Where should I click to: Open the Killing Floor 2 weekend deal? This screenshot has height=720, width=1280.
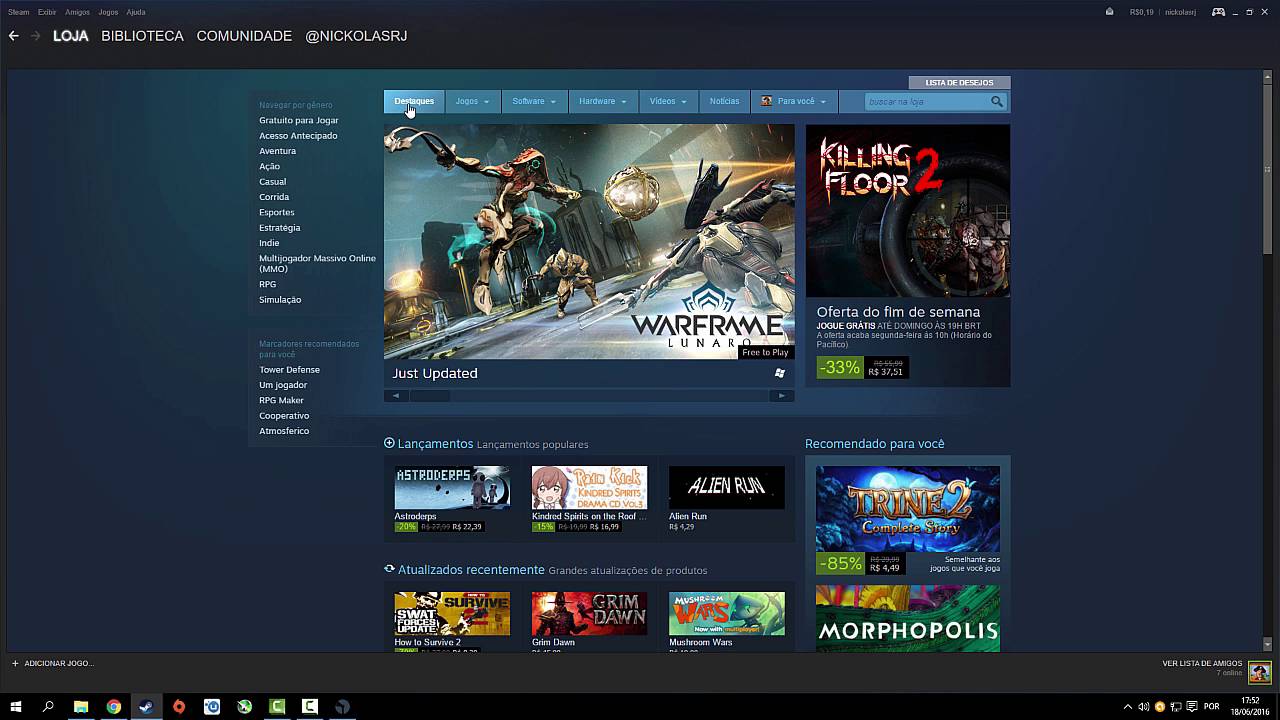click(908, 255)
